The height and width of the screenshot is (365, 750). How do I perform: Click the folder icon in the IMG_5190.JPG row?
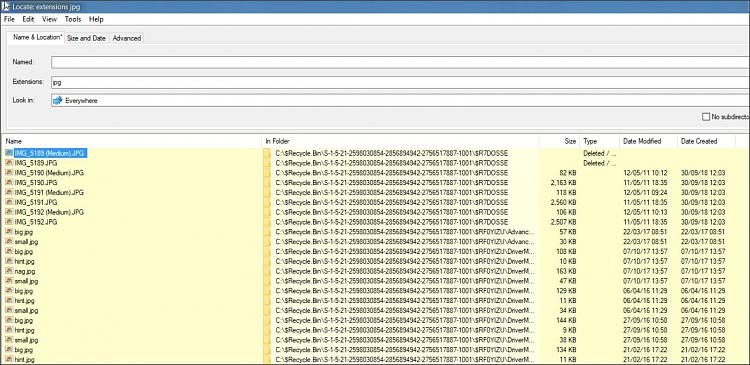(x=267, y=182)
